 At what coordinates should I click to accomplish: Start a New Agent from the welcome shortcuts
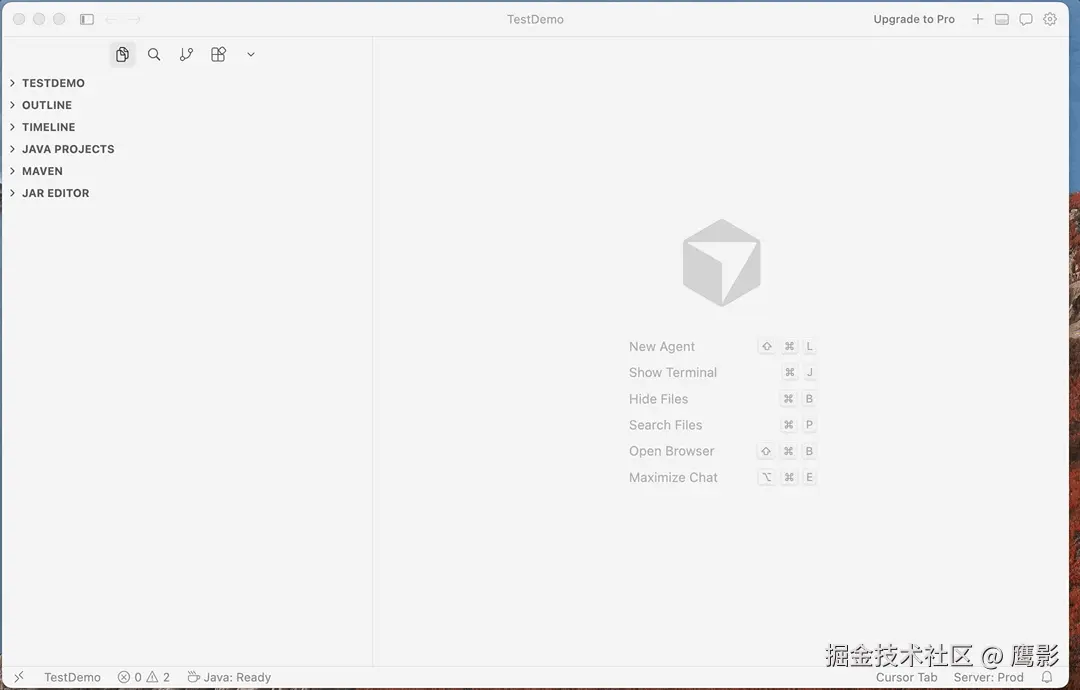coord(662,346)
